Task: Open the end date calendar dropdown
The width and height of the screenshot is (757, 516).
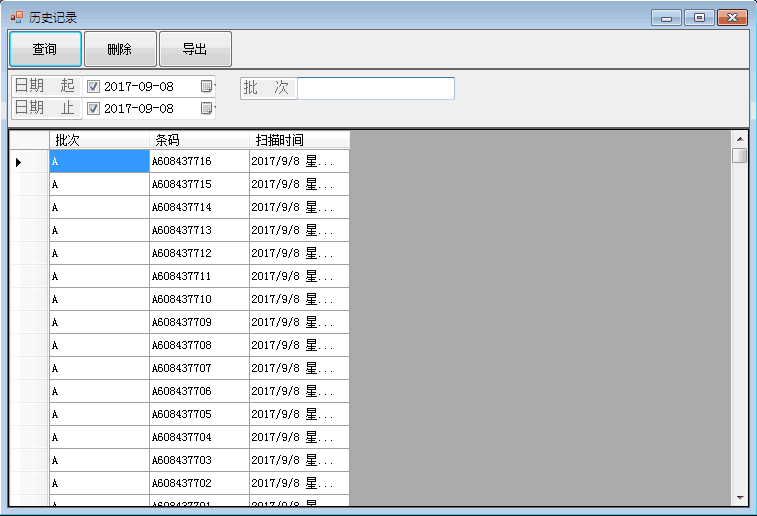Action: (x=207, y=108)
